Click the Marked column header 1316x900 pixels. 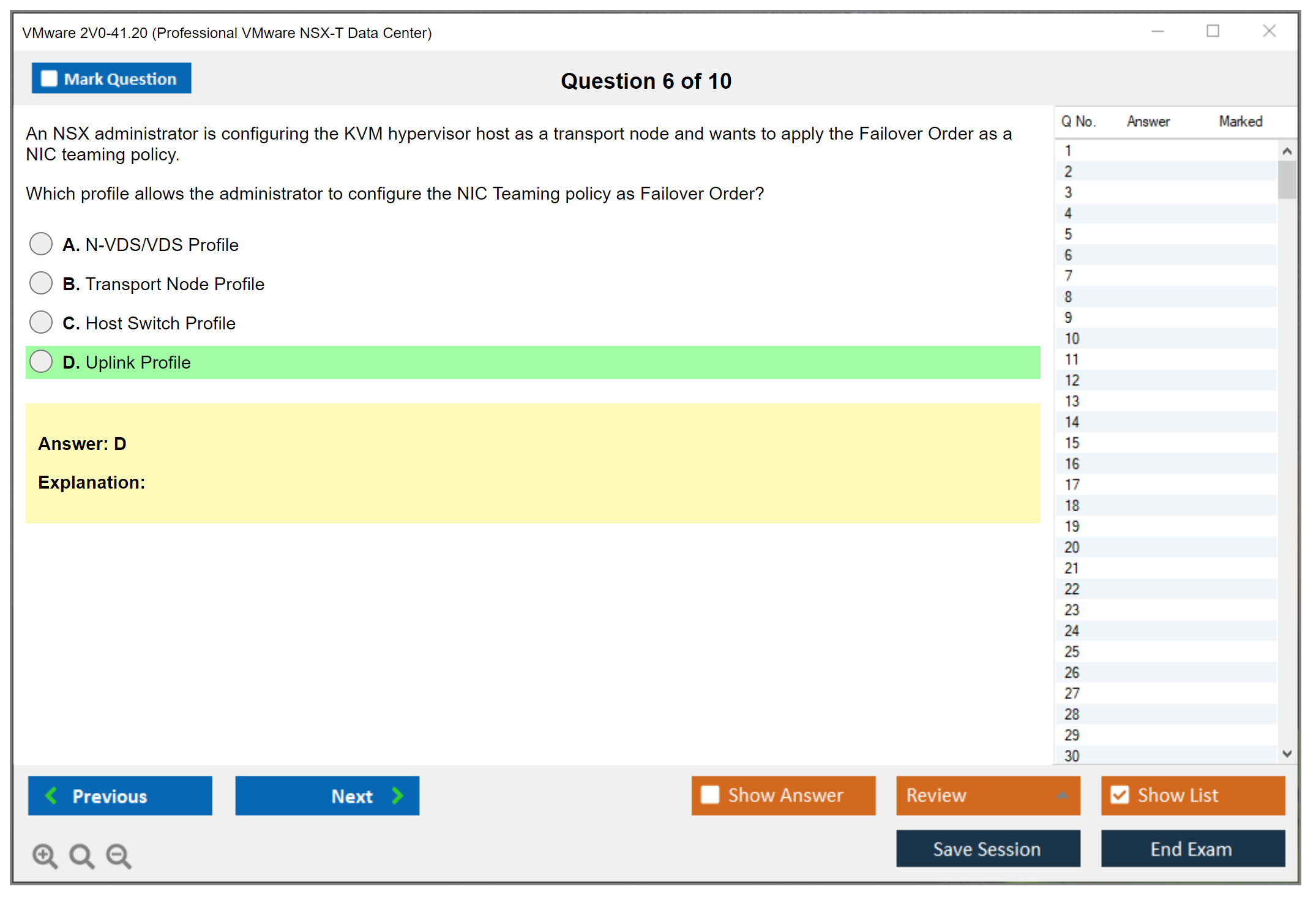[x=1240, y=121]
